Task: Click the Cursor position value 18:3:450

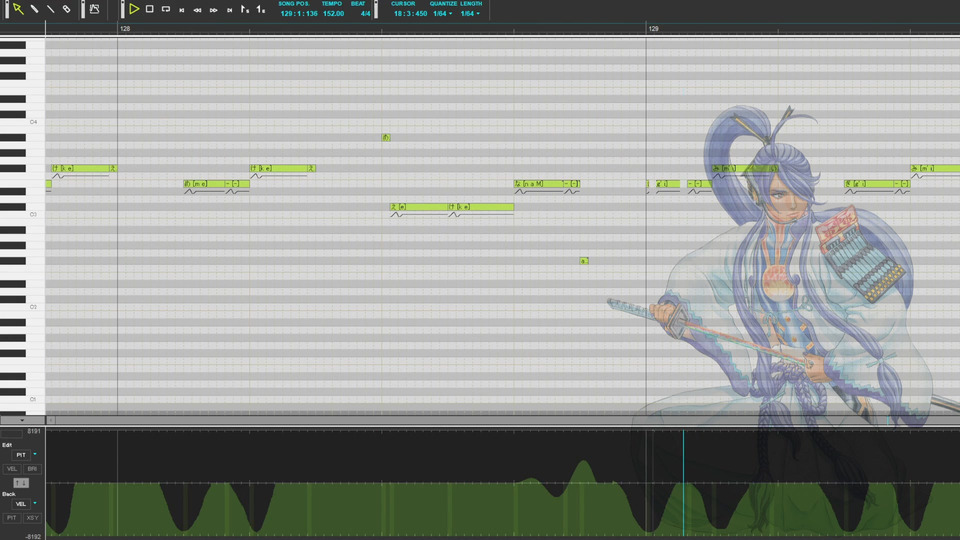Action: 410,13
